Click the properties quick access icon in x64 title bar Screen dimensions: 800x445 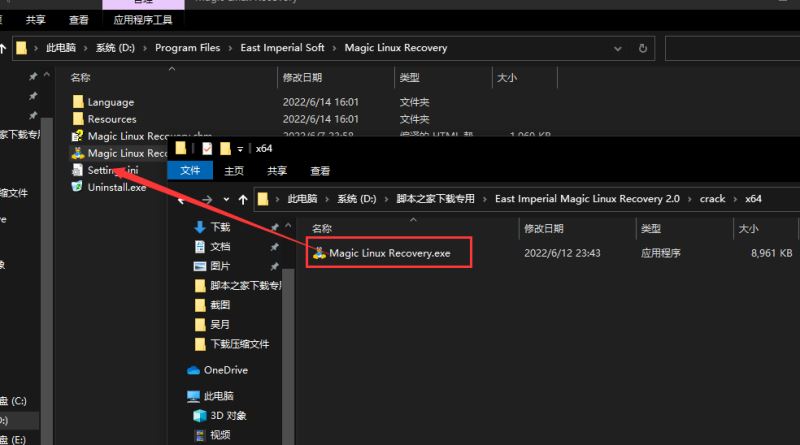(207, 149)
